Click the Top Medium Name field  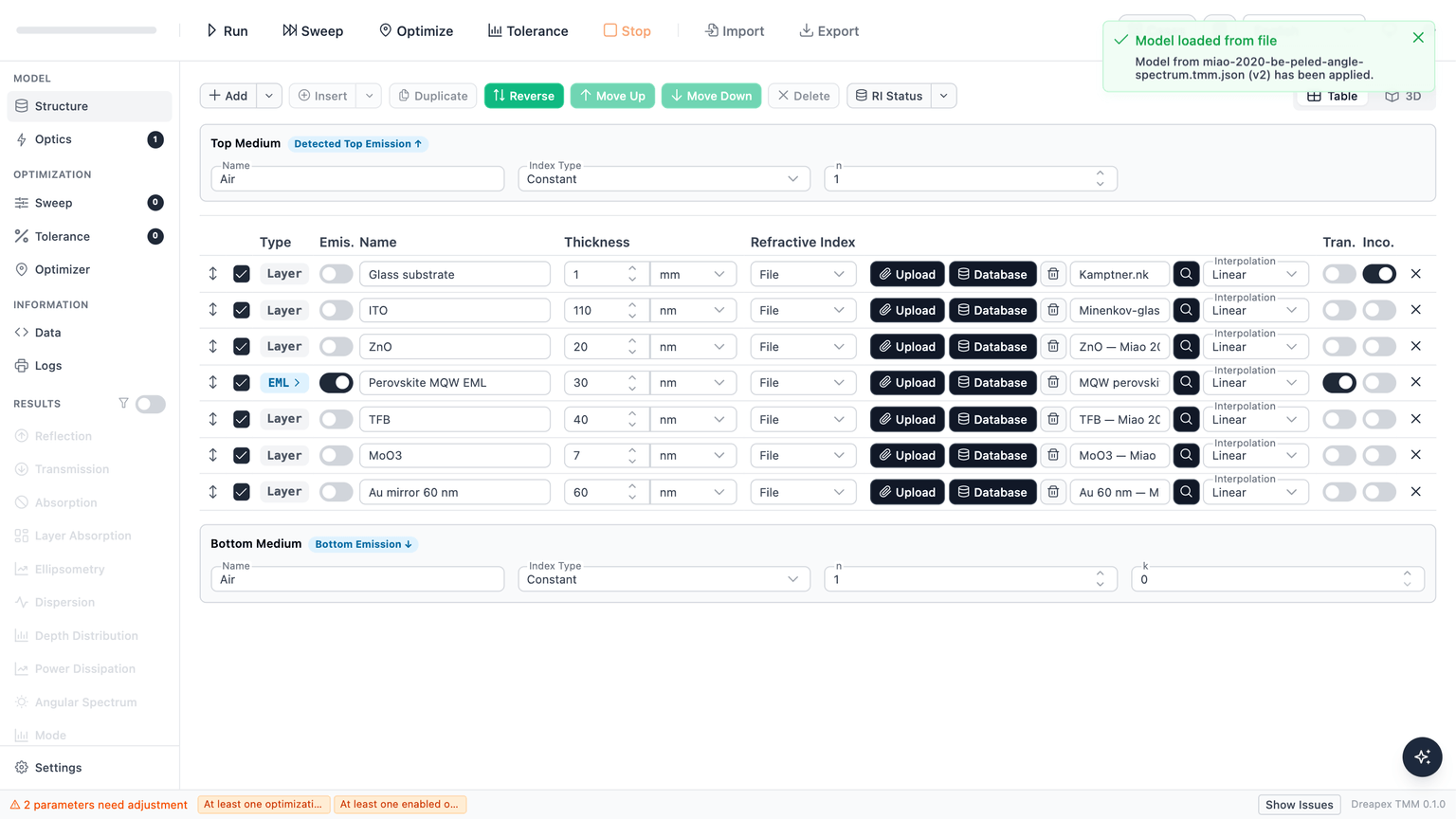(x=357, y=179)
